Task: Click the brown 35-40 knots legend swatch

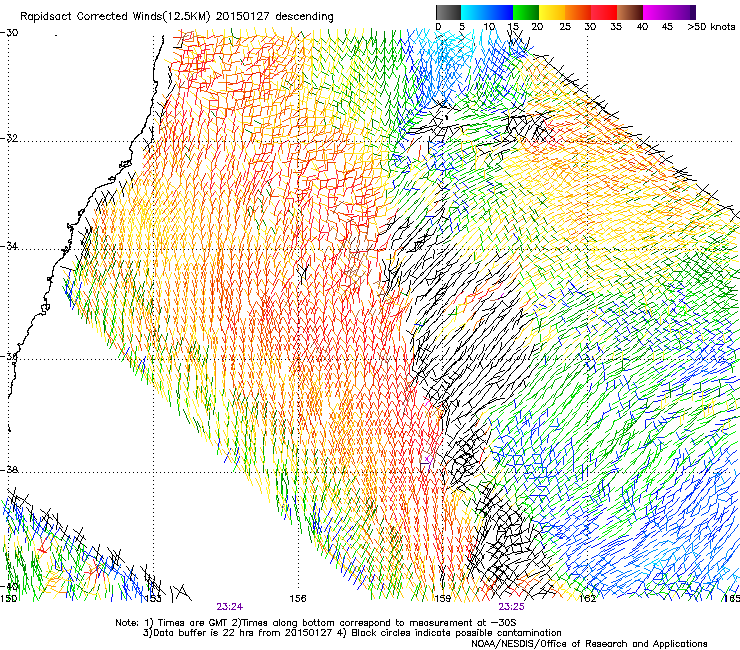Action: tap(630, 12)
